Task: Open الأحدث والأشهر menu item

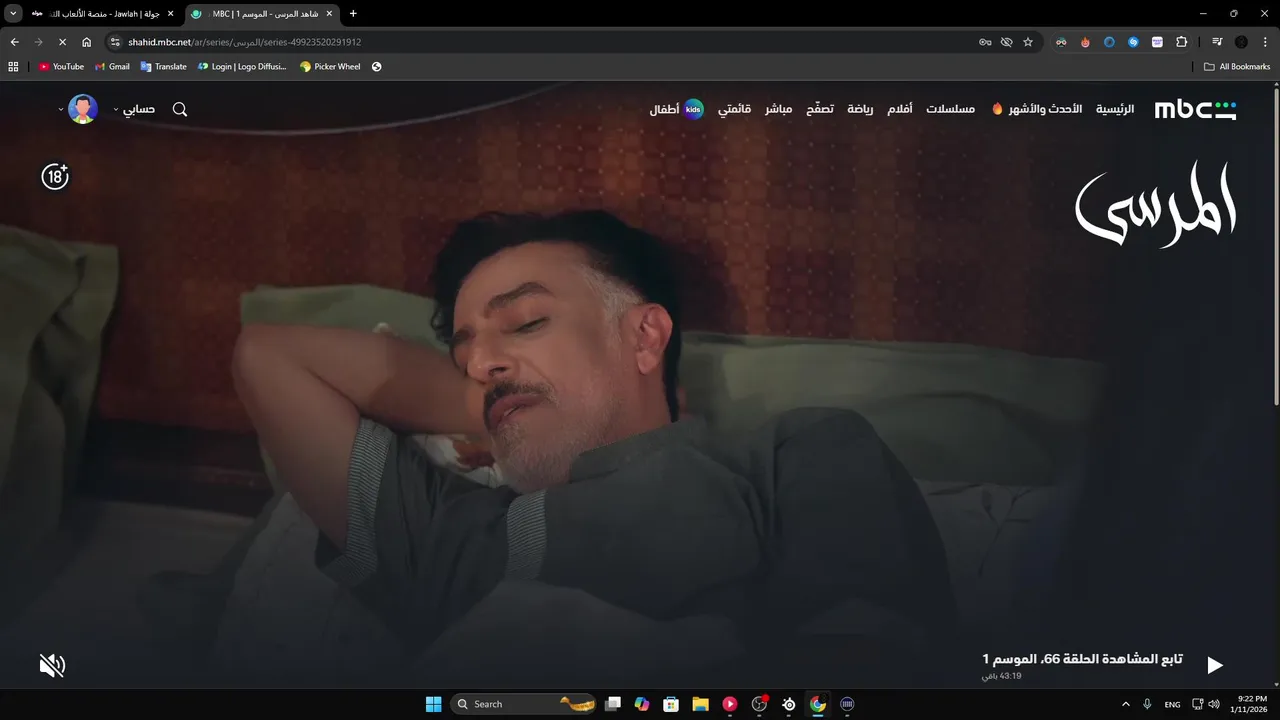Action: click(x=1037, y=109)
